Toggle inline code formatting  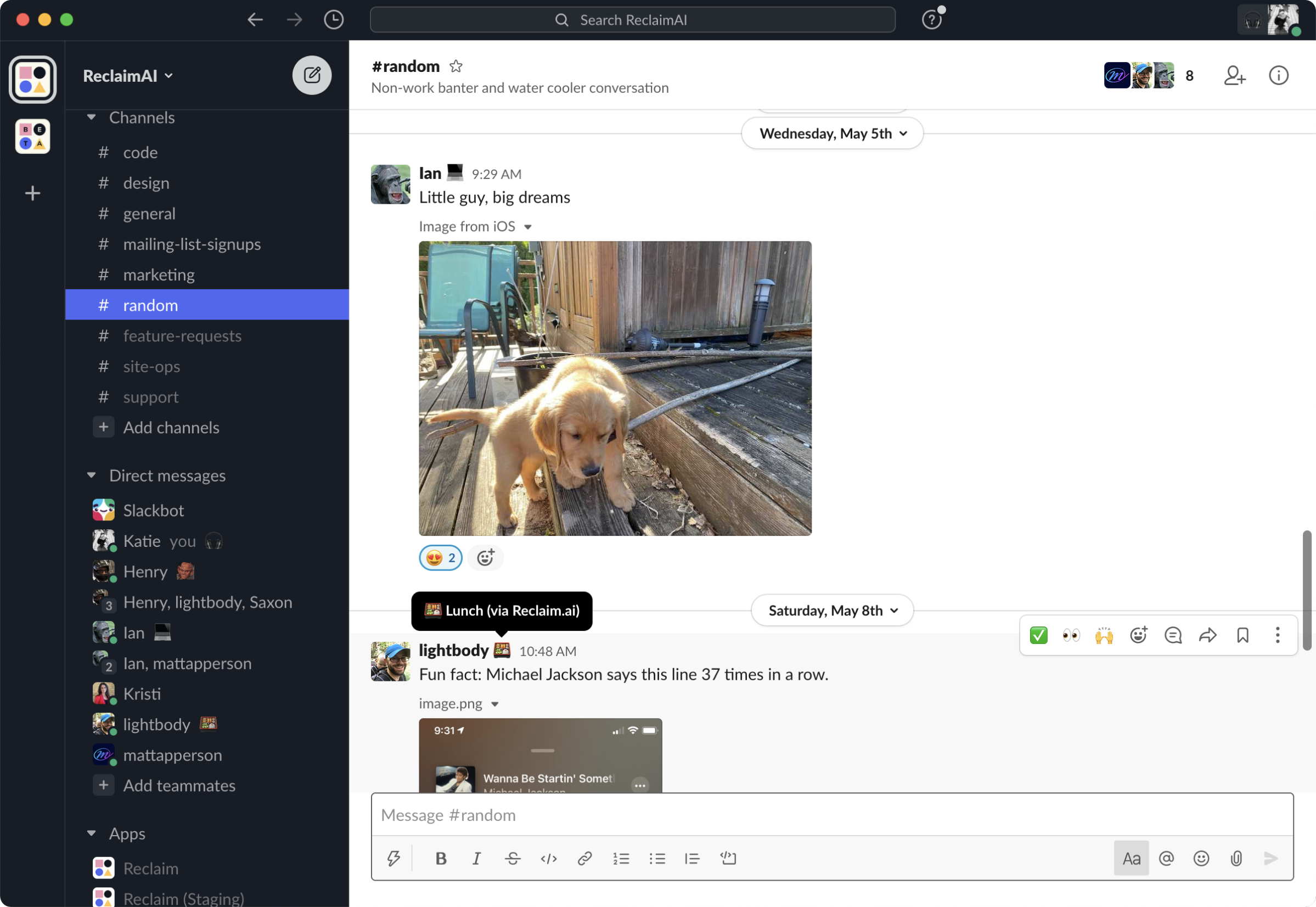coord(549,858)
